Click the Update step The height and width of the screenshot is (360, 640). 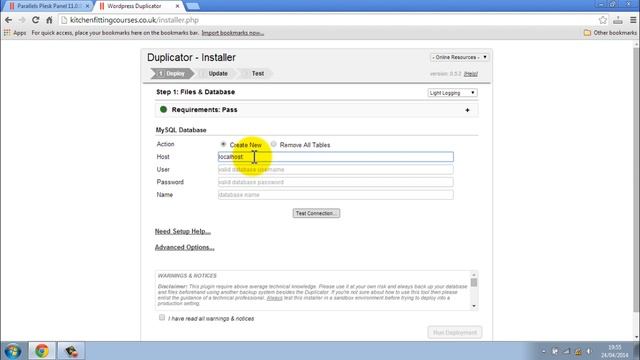218,73
